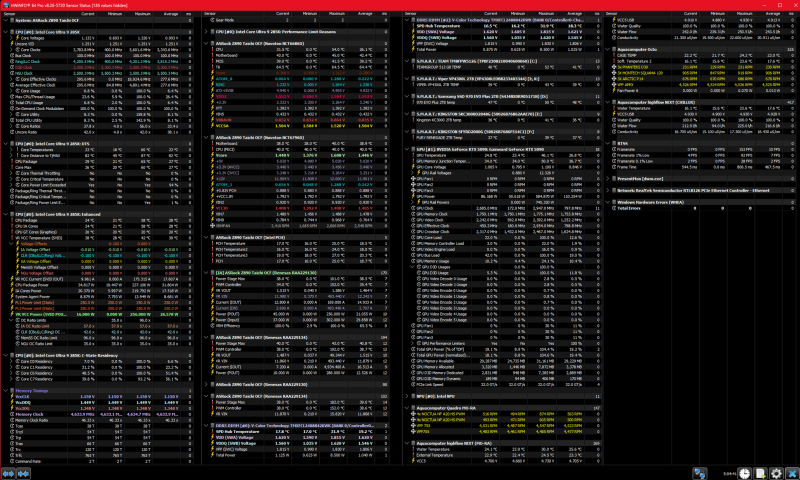This screenshot has height=480, width=800.
Task: Click the collapse-all sensors arrows icon
Action: click(x=23, y=473)
